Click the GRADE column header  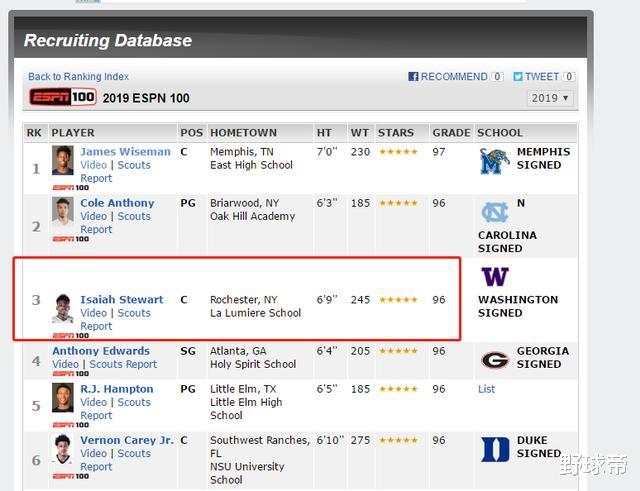[451, 133]
